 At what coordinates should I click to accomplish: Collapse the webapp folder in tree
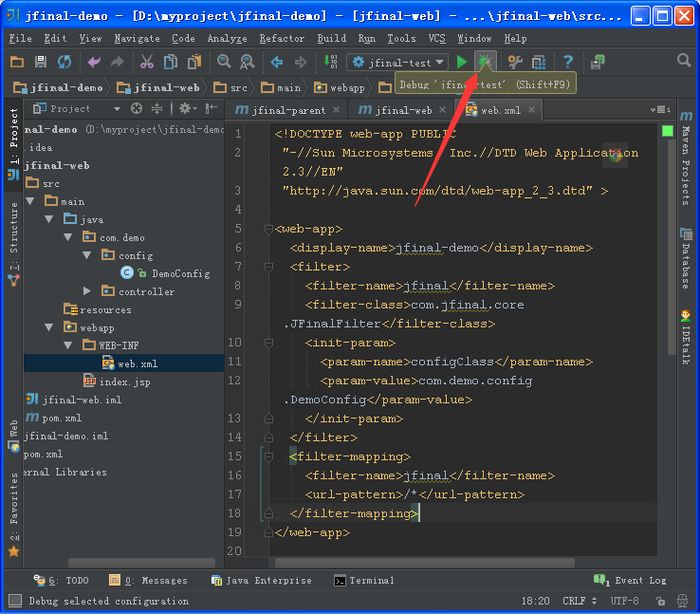pos(49,327)
